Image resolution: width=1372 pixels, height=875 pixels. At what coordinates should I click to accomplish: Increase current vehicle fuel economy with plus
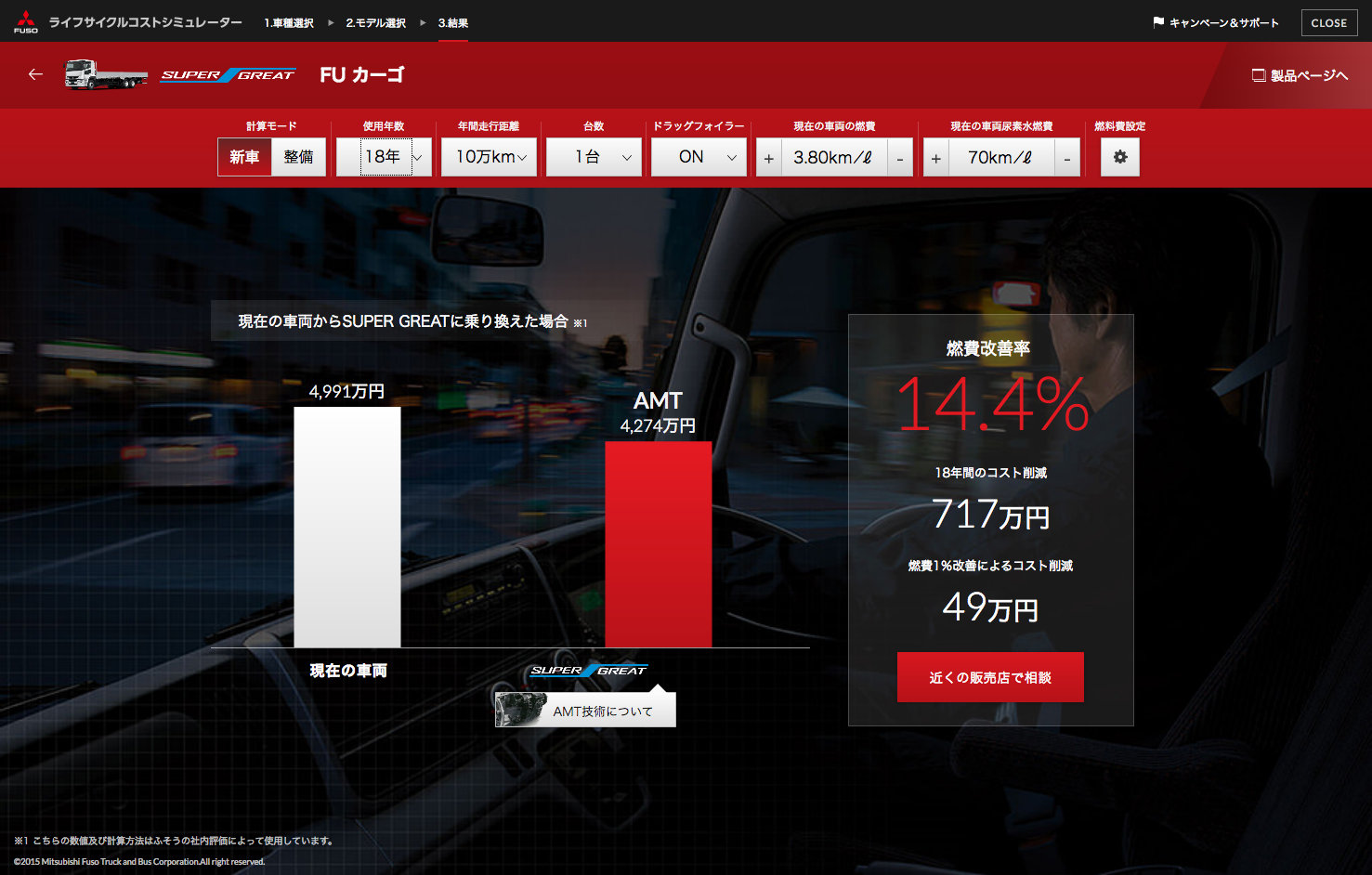click(769, 158)
